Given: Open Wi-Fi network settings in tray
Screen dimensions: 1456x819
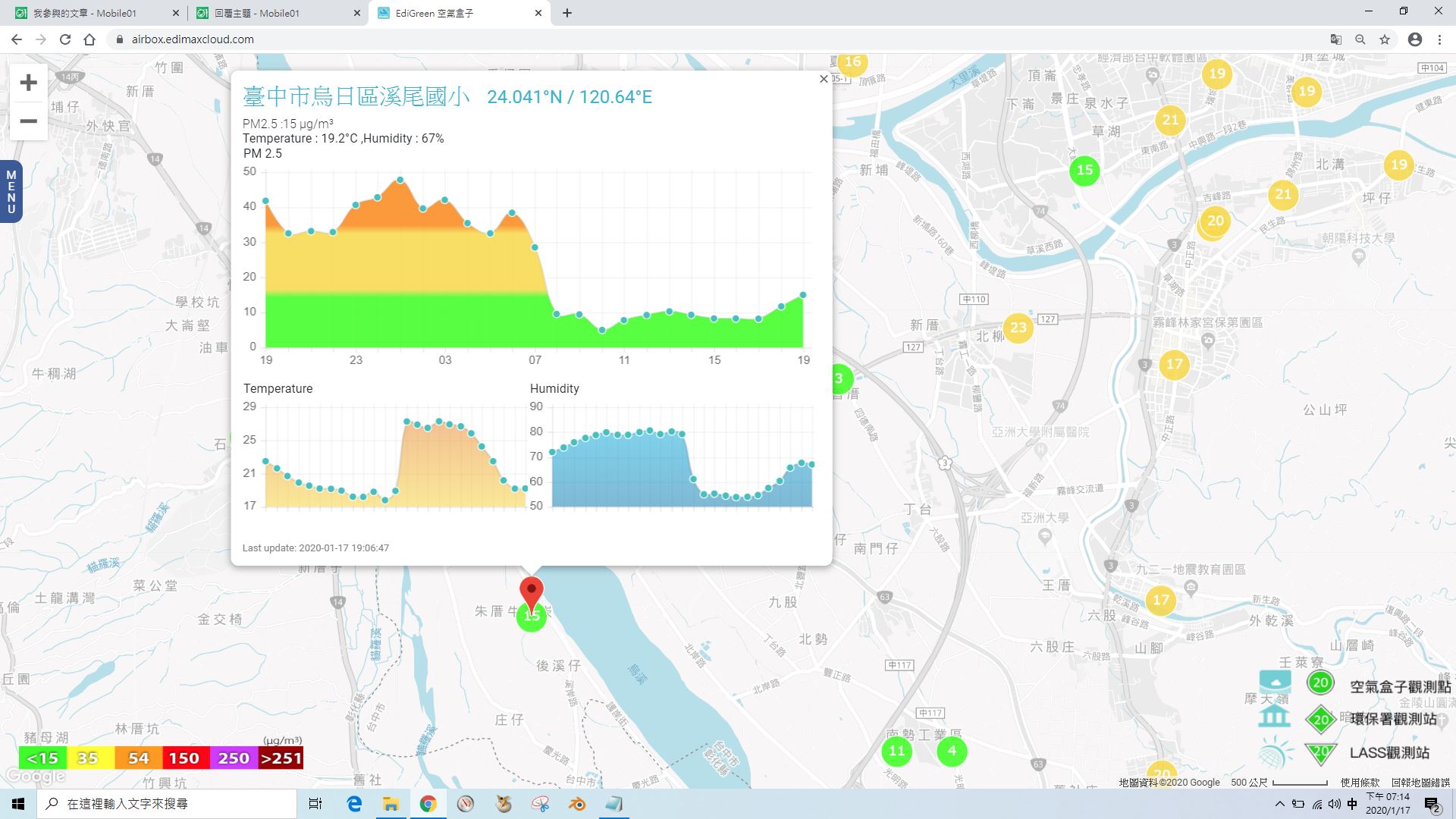Looking at the screenshot, I should (x=1316, y=804).
